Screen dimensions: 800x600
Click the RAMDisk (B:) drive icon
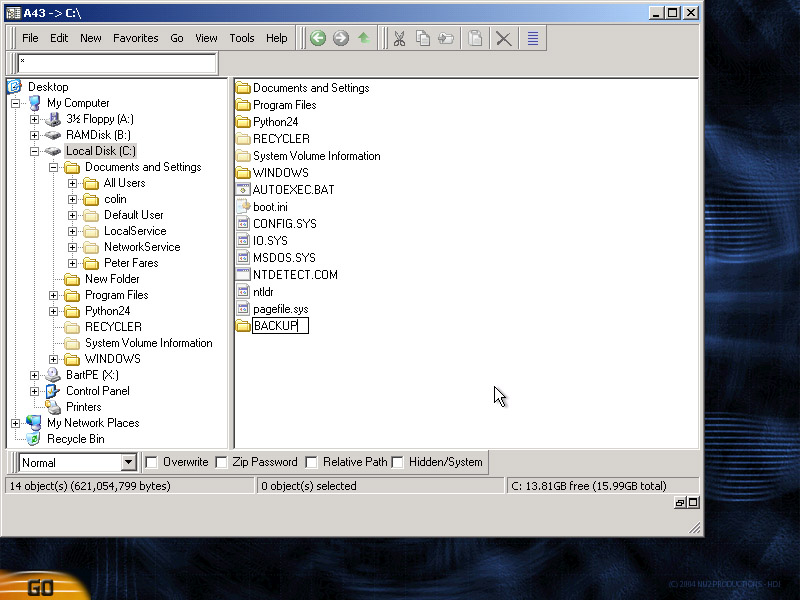53,135
